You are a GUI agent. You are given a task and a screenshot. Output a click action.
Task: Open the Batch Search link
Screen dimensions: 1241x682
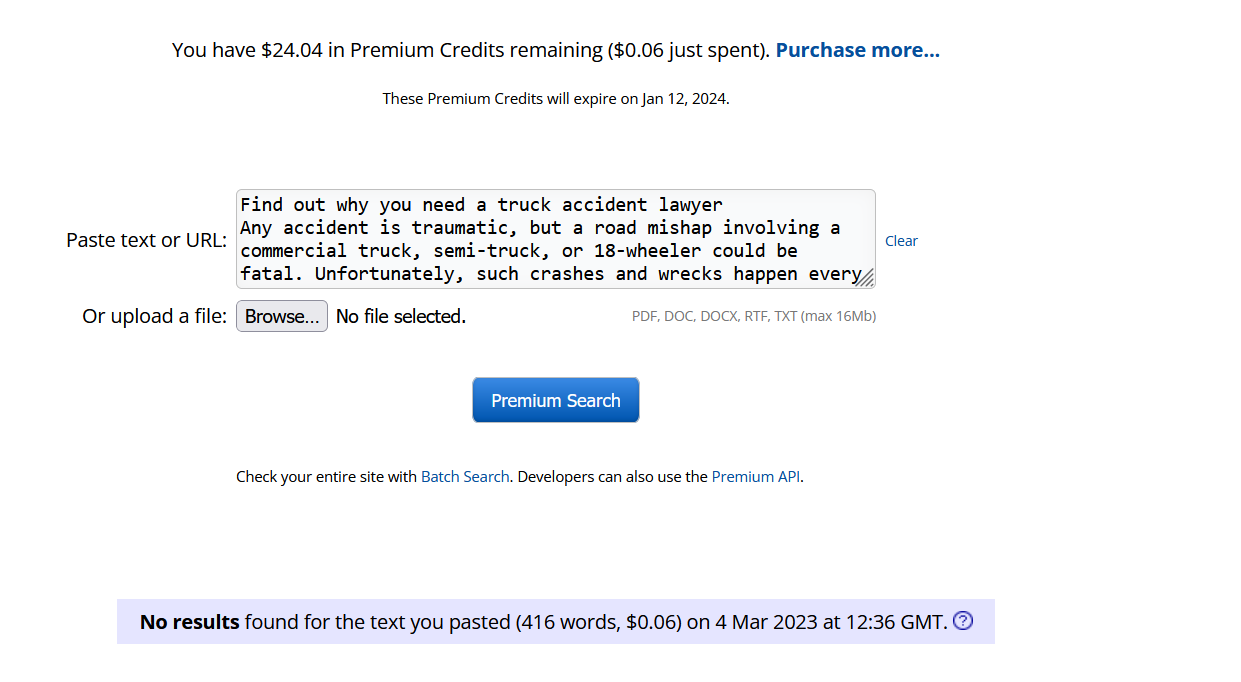(x=465, y=477)
